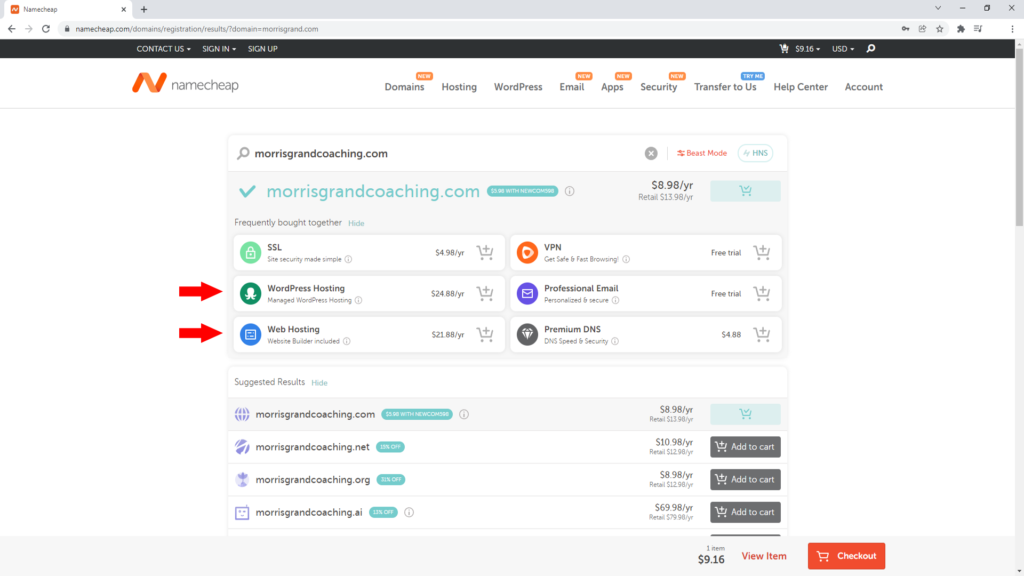Viewport: 1024px width, 576px height.
Task: Open WordPress menu
Action: (518, 87)
